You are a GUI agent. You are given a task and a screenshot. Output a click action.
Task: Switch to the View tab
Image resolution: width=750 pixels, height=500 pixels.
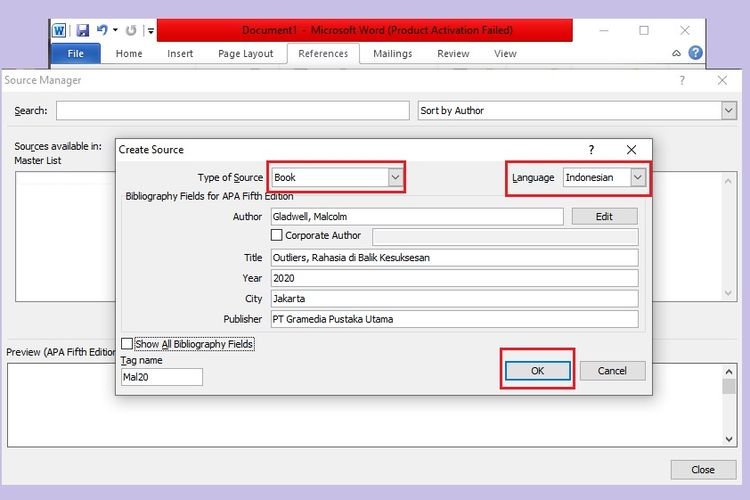(506, 54)
